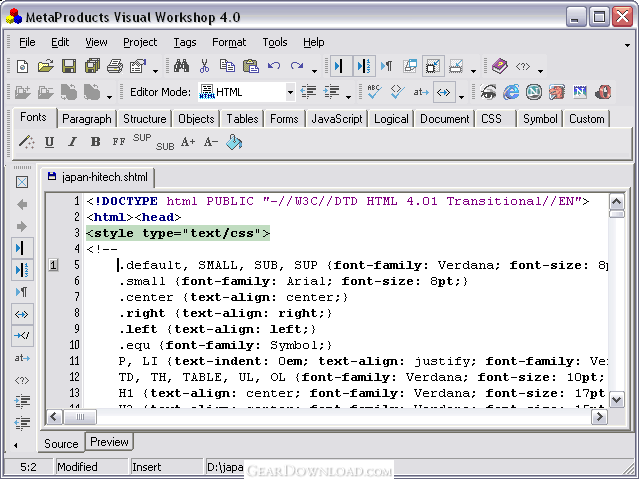639x479 pixels.
Task: Toggle sidebar right margin button
Action: coord(22,248)
